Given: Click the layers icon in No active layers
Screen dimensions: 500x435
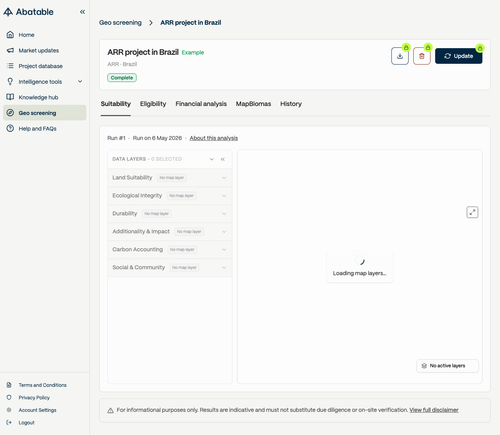Looking at the screenshot, I should coord(424,366).
